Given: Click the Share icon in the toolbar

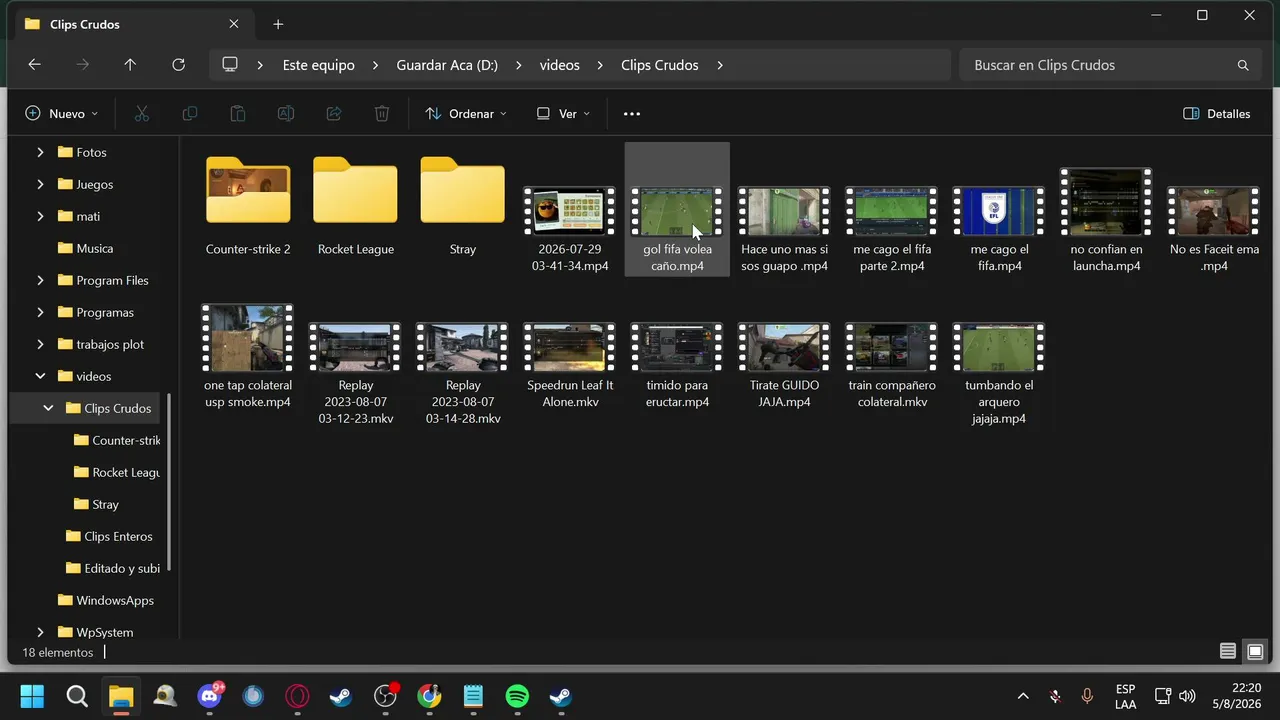Looking at the screenshot, I should [334, 114].
